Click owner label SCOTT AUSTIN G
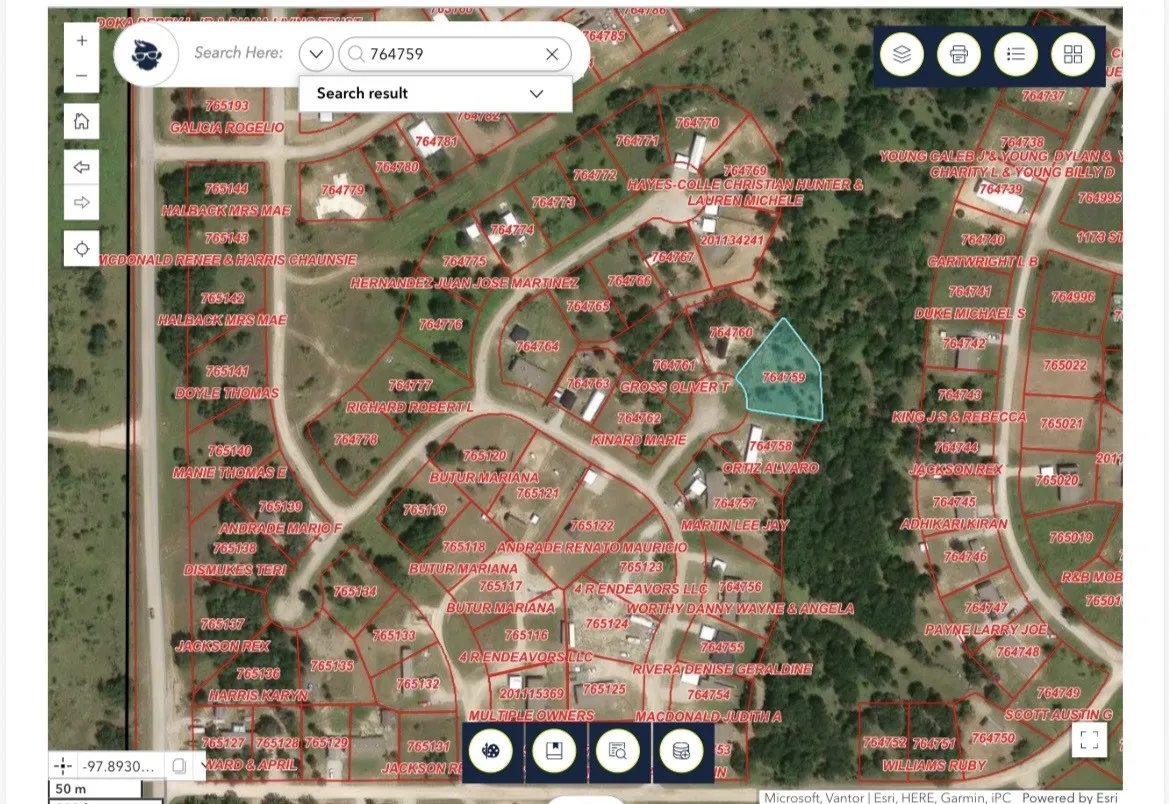This screenshot has width=1169, height=804. point(1058,715)
